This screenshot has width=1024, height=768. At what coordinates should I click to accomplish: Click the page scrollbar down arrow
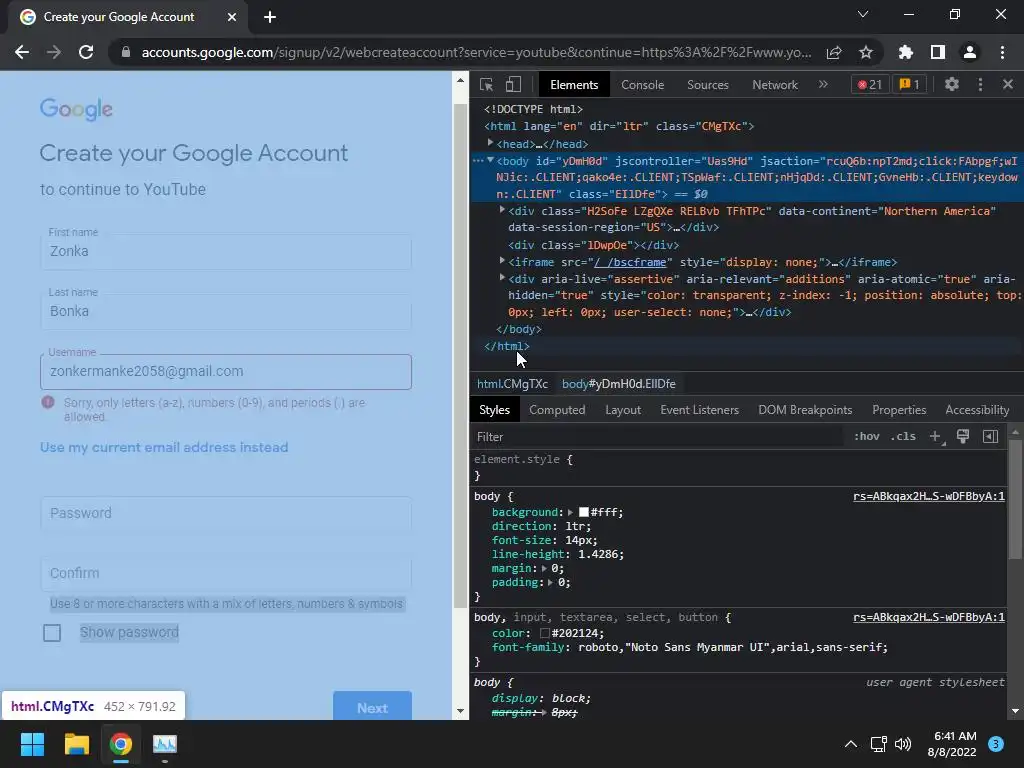tap(460, 711)
